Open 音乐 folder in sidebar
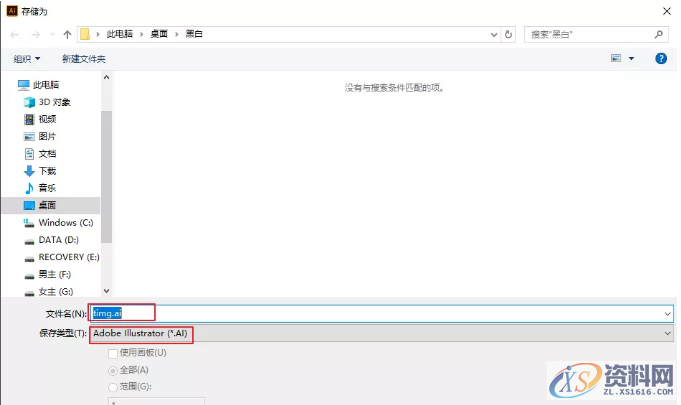Viewport: 681px width, 405px height. pyautogui.click(x=40, y=188)
